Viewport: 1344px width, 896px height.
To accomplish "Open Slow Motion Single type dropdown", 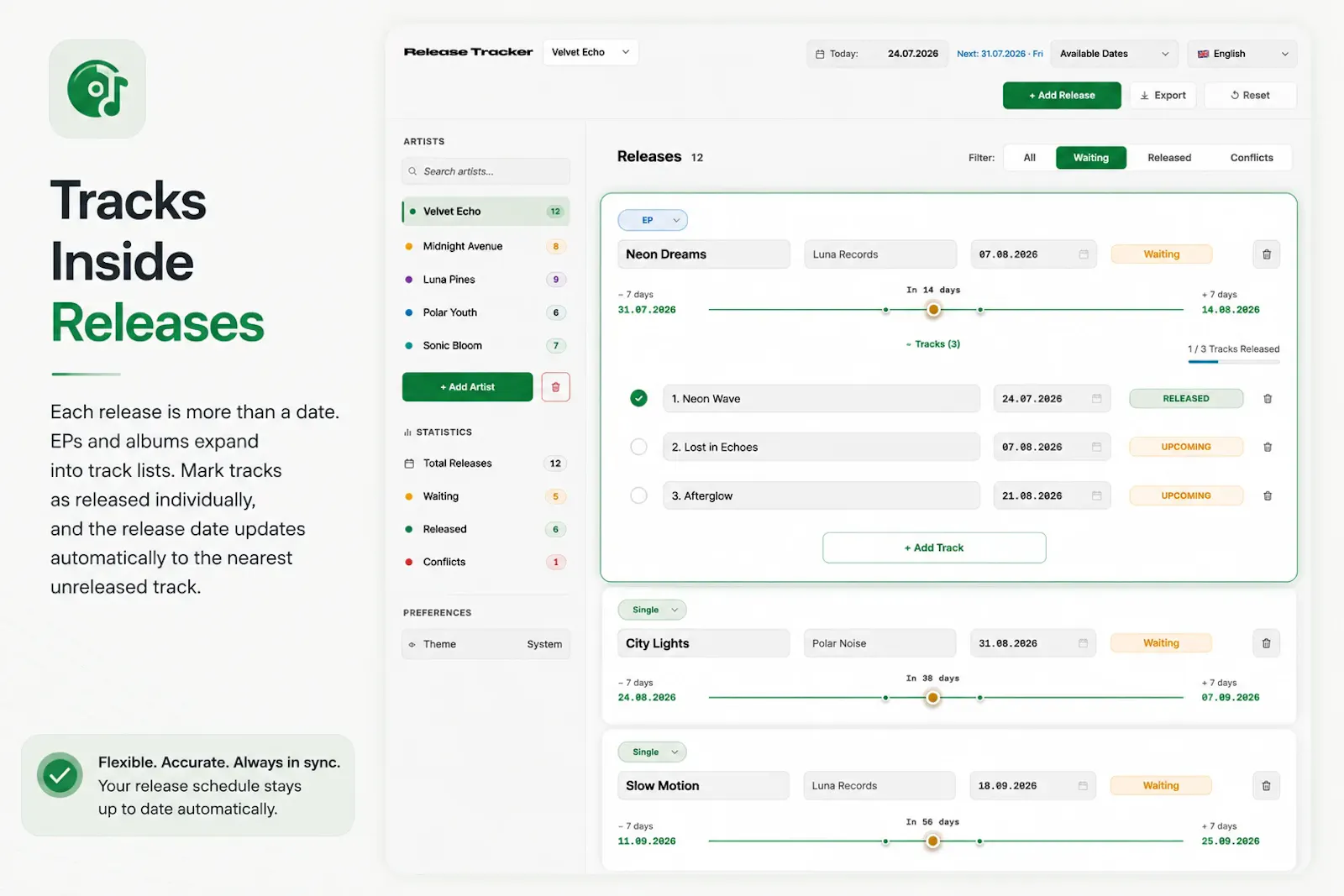I will (653, 752).
